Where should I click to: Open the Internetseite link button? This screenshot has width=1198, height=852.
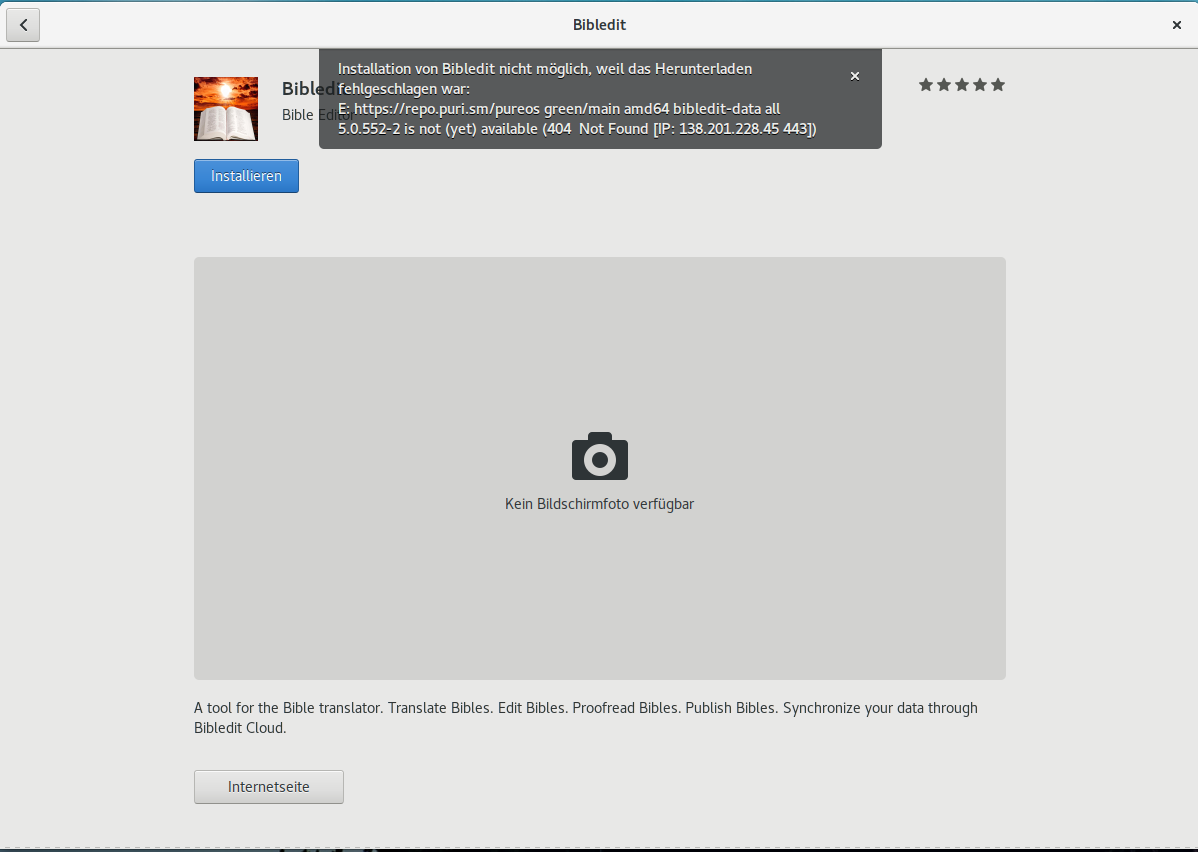pyautogui.click(x=269, y=787)
